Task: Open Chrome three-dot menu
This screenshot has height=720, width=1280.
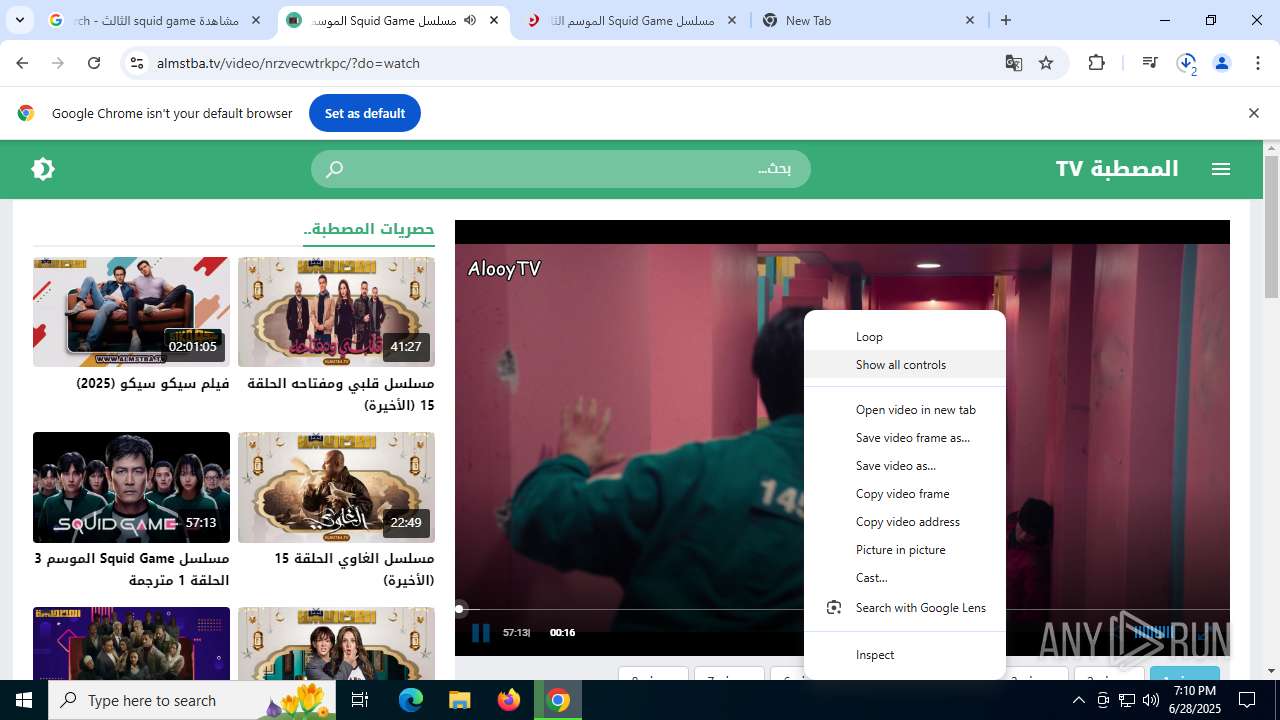Action: [x=1257, y=63]
